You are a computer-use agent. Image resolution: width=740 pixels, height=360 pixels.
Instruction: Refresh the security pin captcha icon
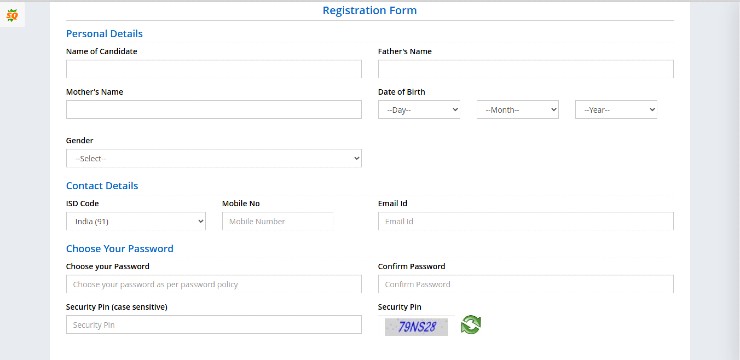[x=471, y=325]
